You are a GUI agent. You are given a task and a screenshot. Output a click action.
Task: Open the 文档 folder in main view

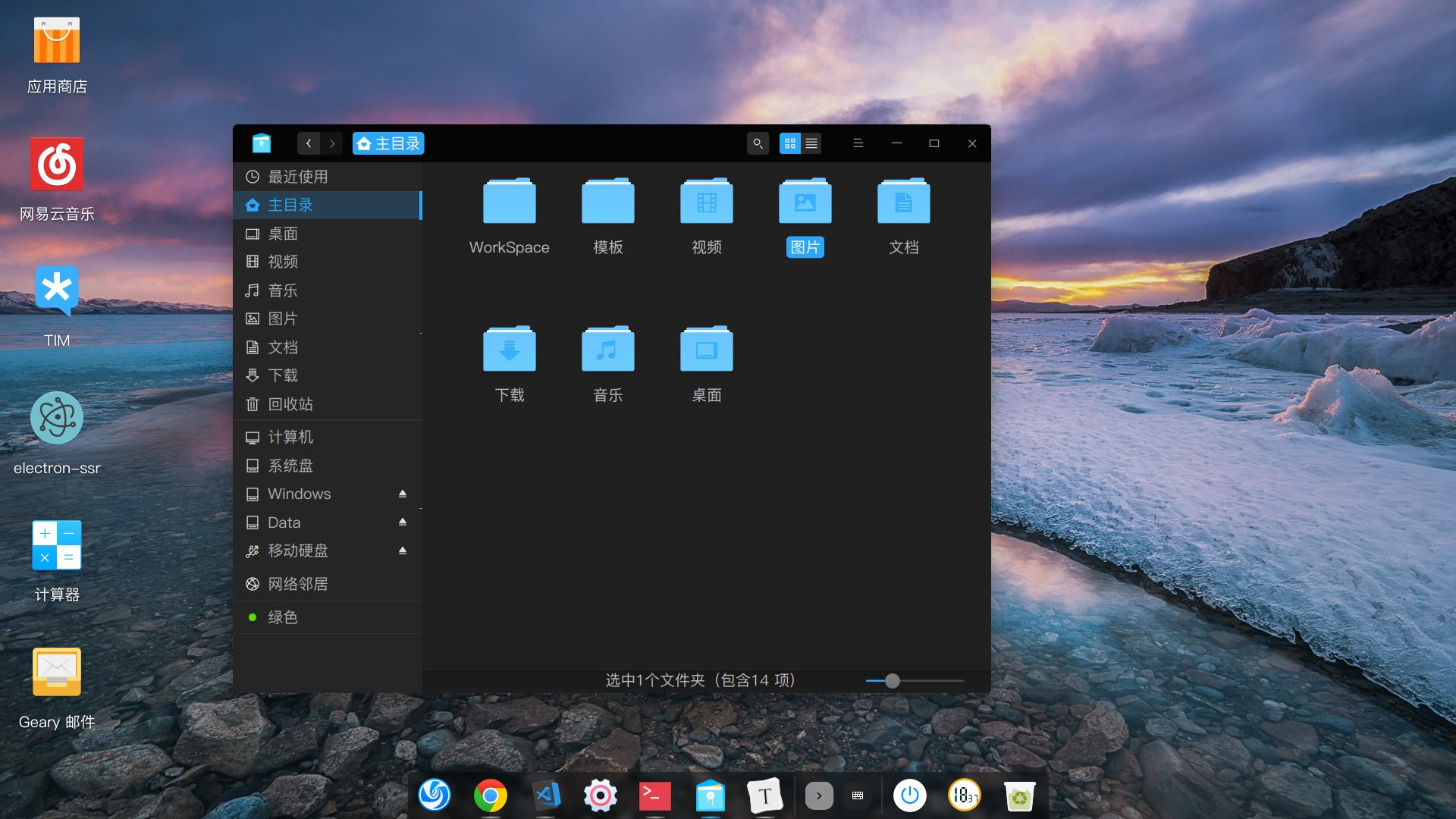point(903,202)
